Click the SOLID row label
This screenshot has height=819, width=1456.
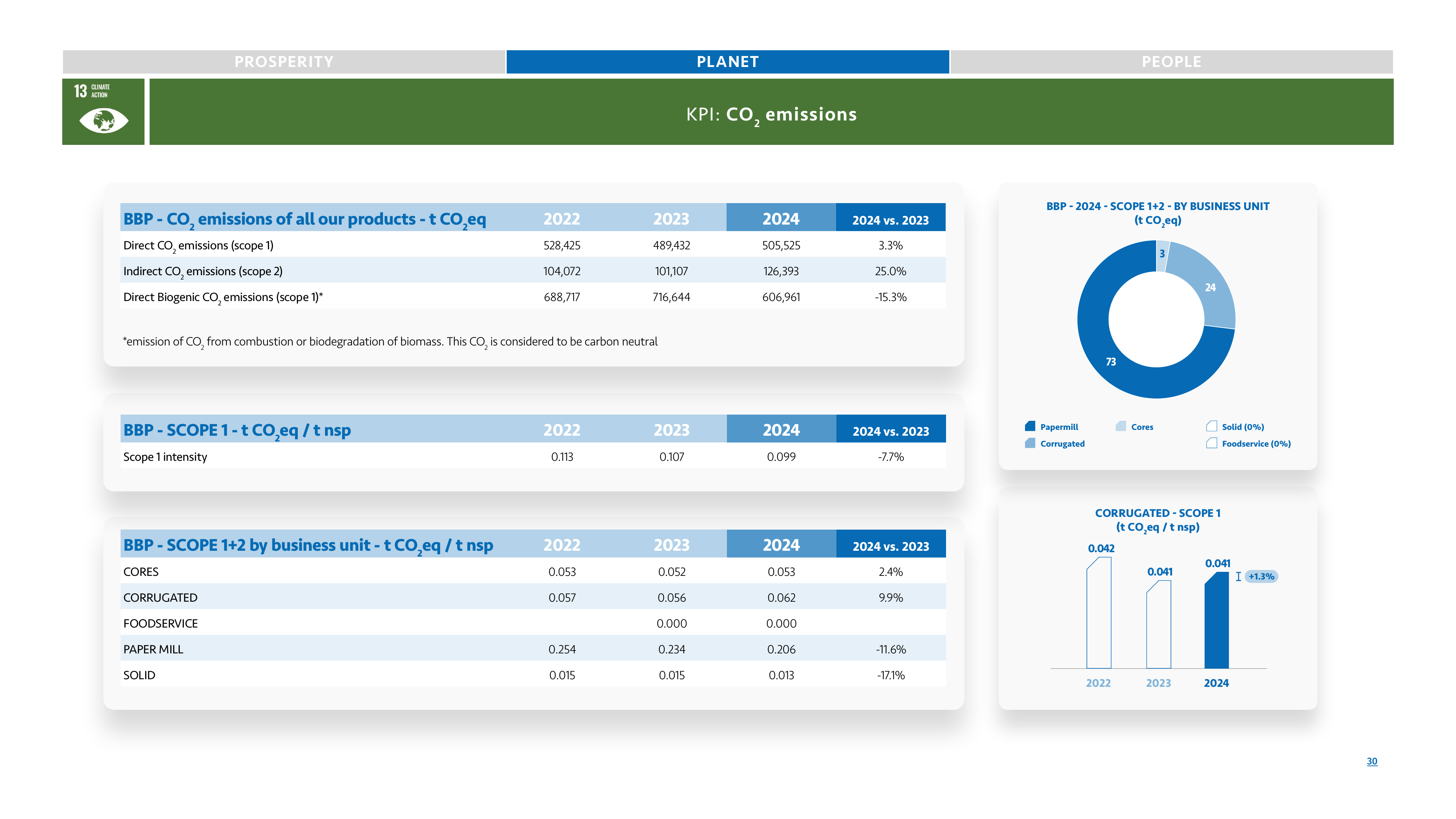(x=139, y=676)
